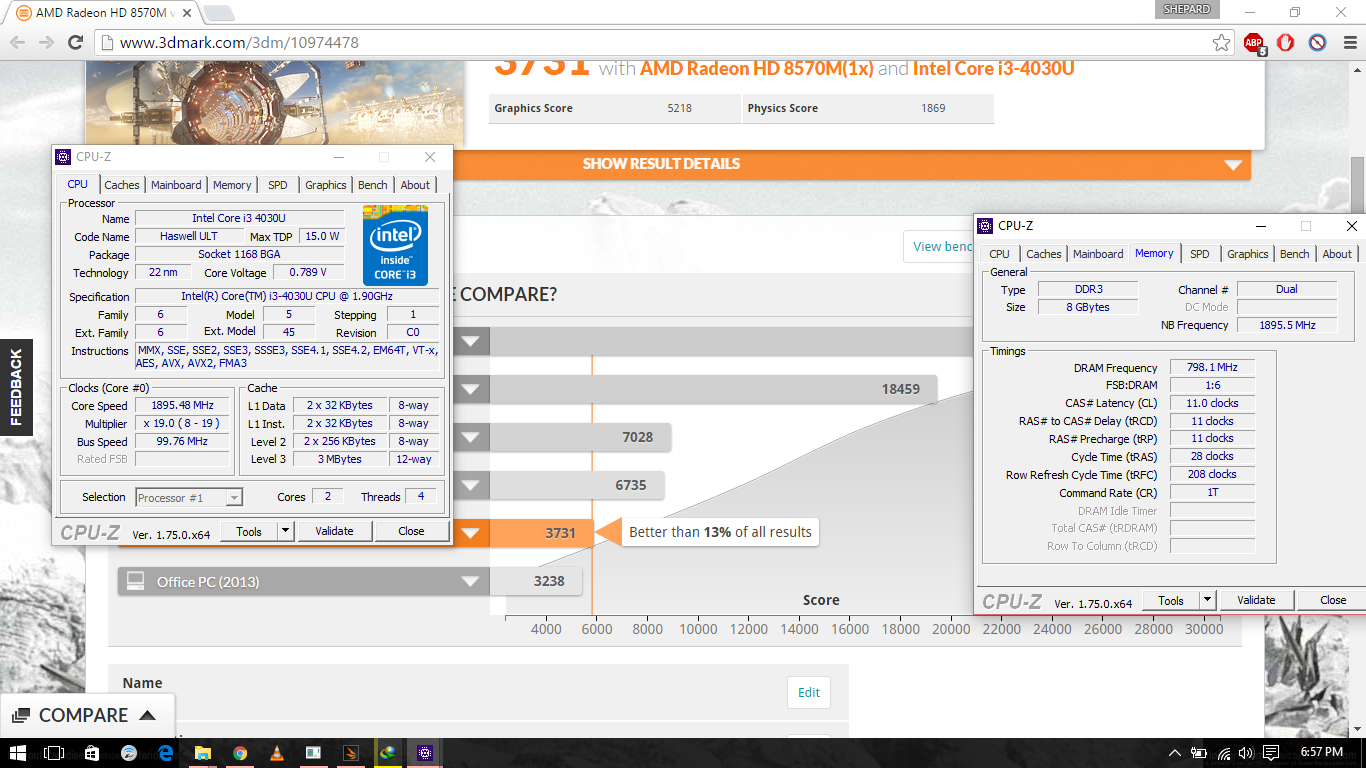This screenshot has height=768, width=1366.
Task: Open a new Chrome tab
Action: tap(218, 13)
